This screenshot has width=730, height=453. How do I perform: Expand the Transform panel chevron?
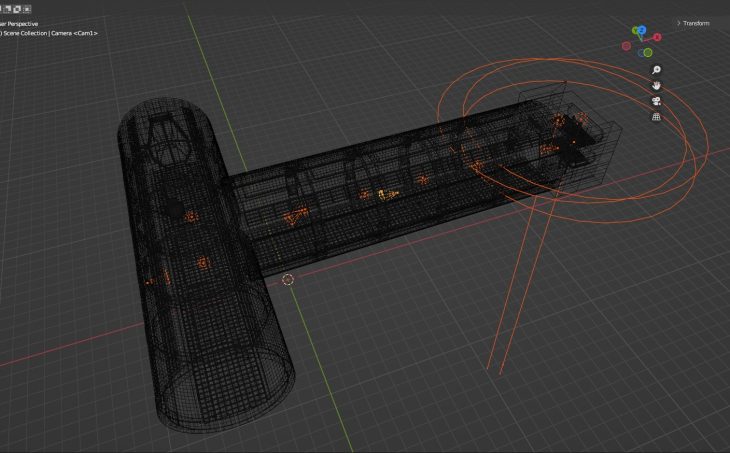pyautogui.click(x=679, y=23)
